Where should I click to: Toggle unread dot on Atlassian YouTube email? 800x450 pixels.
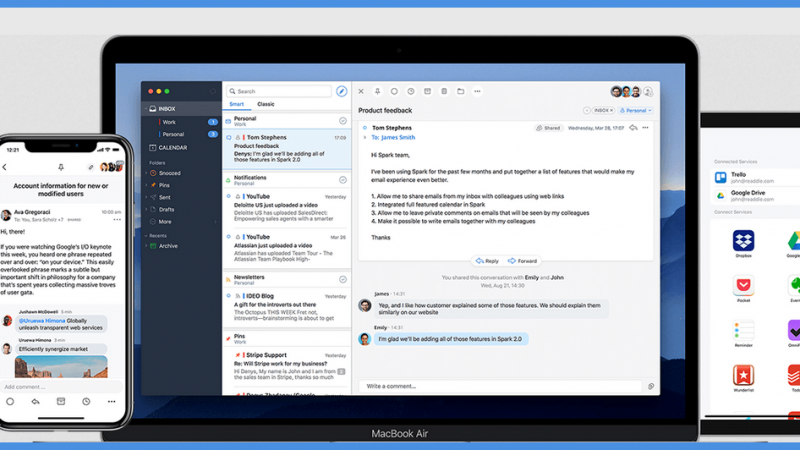coord(229,237)
